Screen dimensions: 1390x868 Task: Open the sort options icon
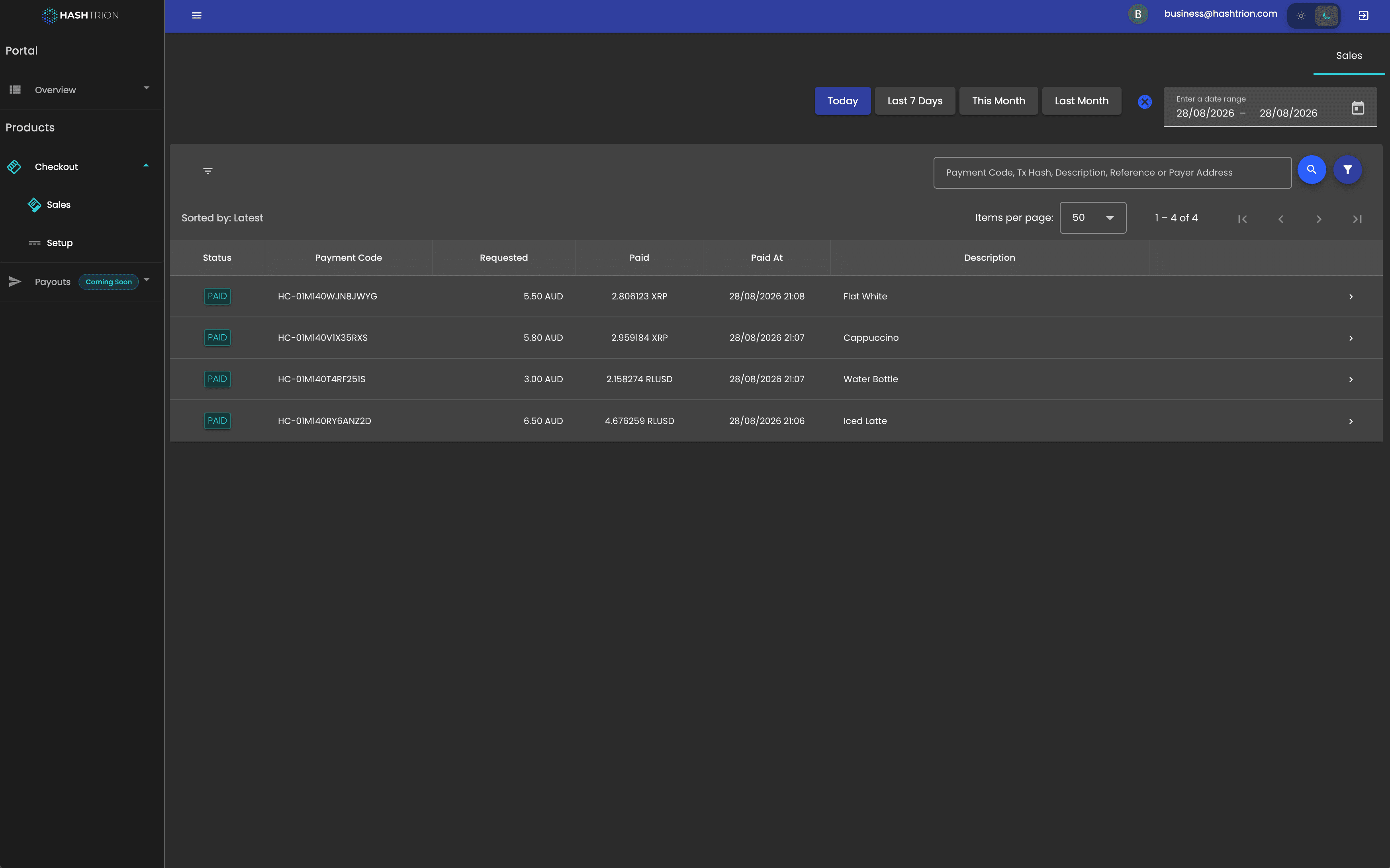[208, 171]
